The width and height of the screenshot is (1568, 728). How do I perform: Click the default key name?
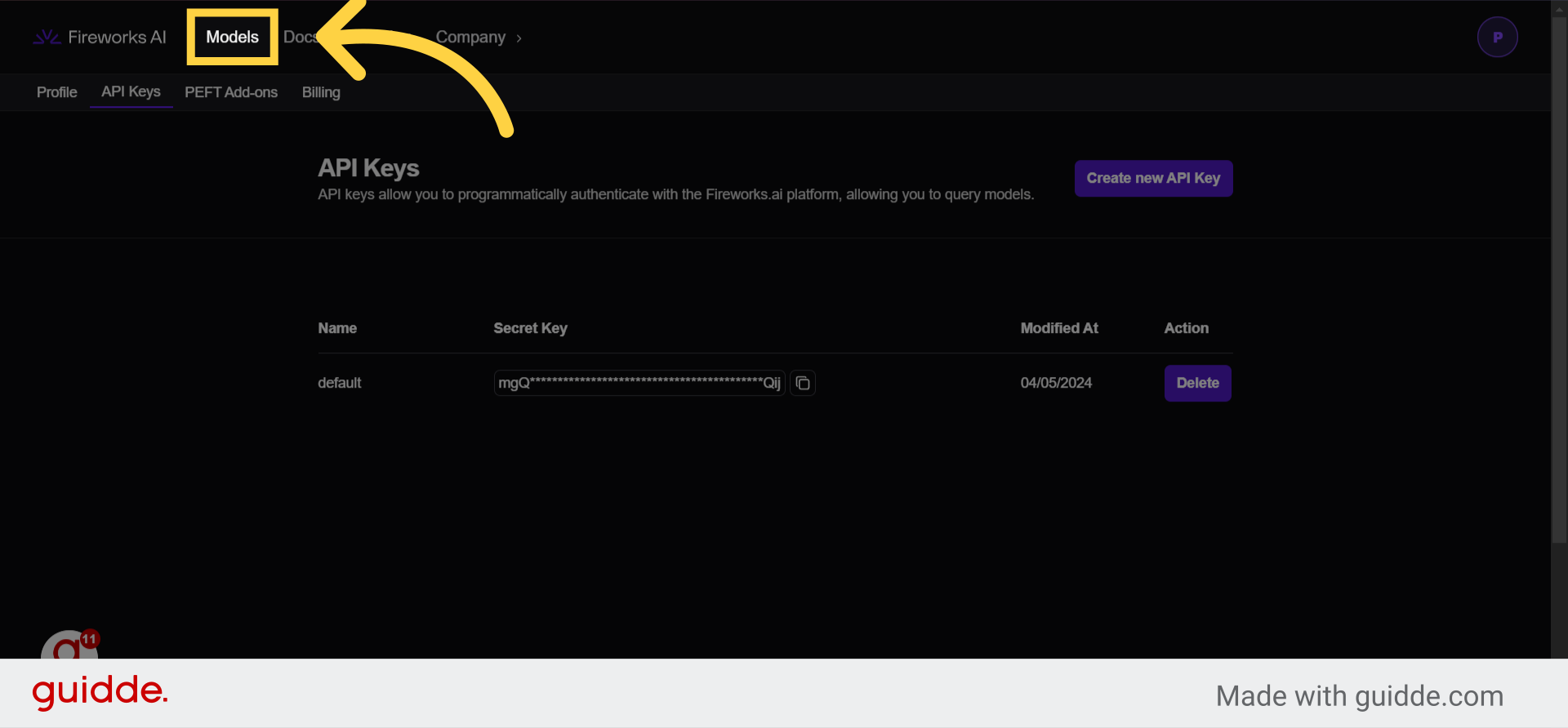point(340,383)
